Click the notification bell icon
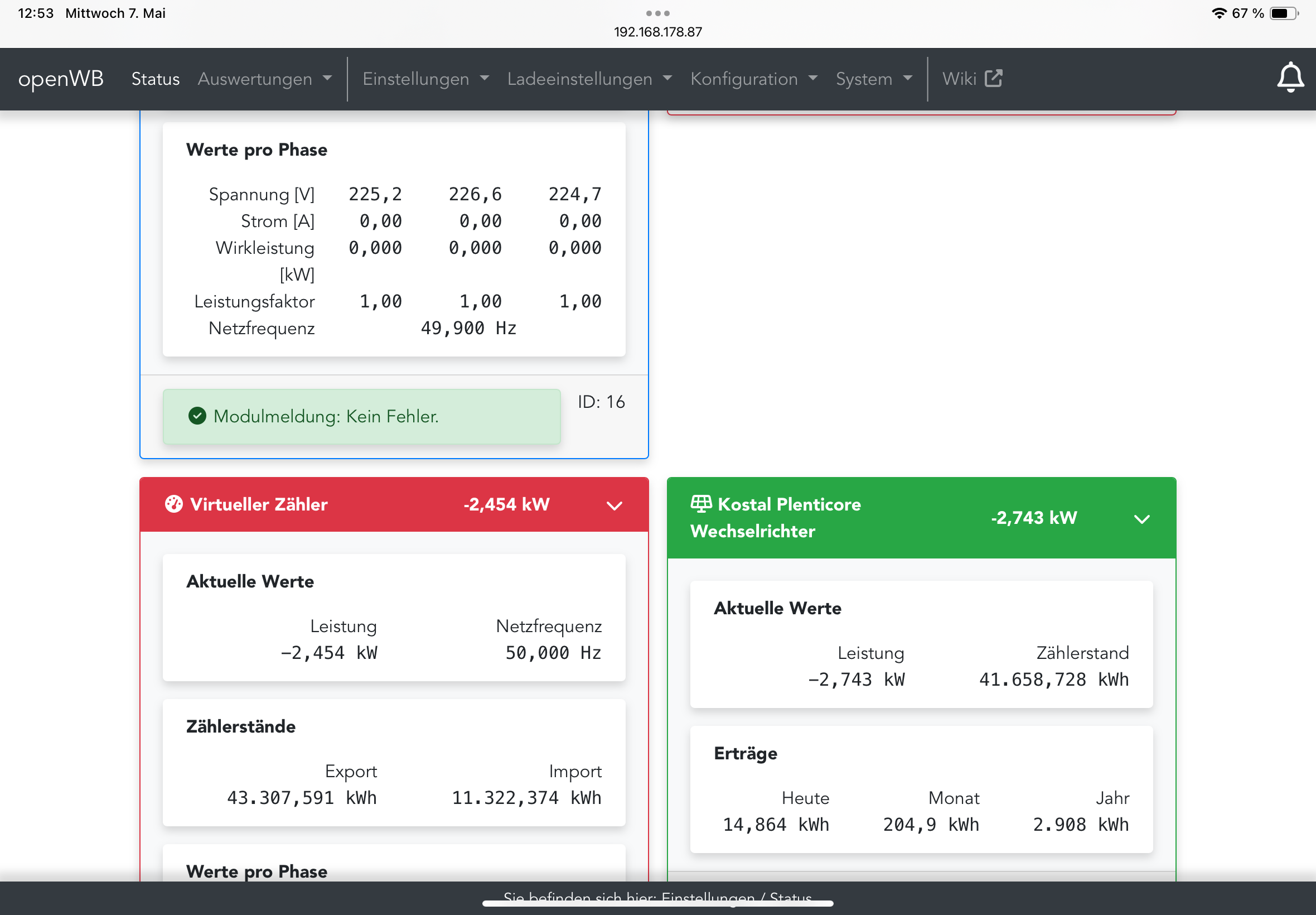Image resolution: width=1316 pixels, height=915 pixels. pos(1290,78)
